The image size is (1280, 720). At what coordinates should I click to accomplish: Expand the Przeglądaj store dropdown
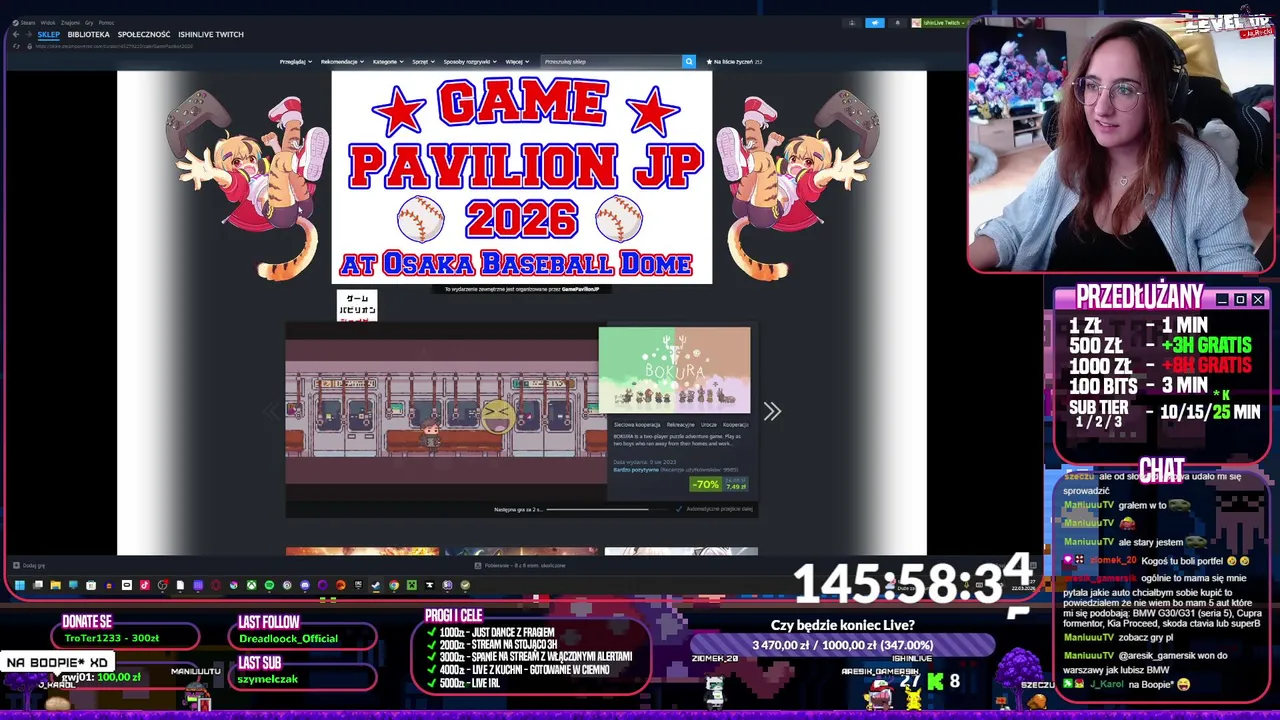coord(296,62)
